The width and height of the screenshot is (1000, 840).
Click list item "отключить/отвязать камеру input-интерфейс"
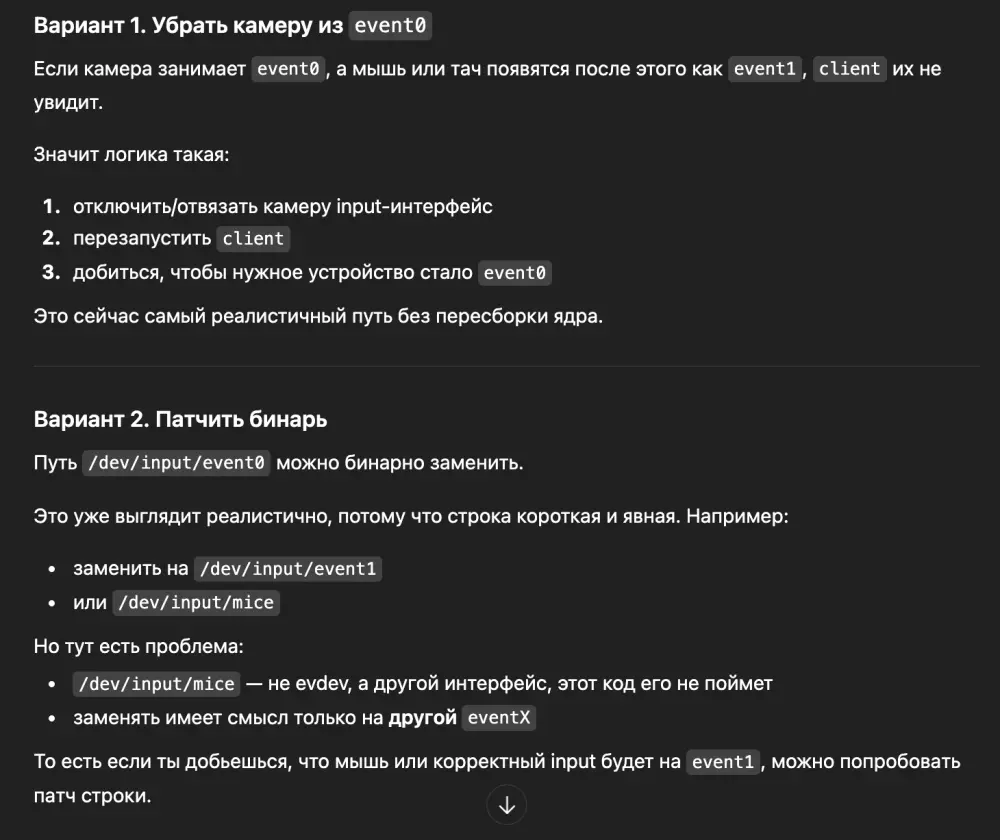pos(282,206)
